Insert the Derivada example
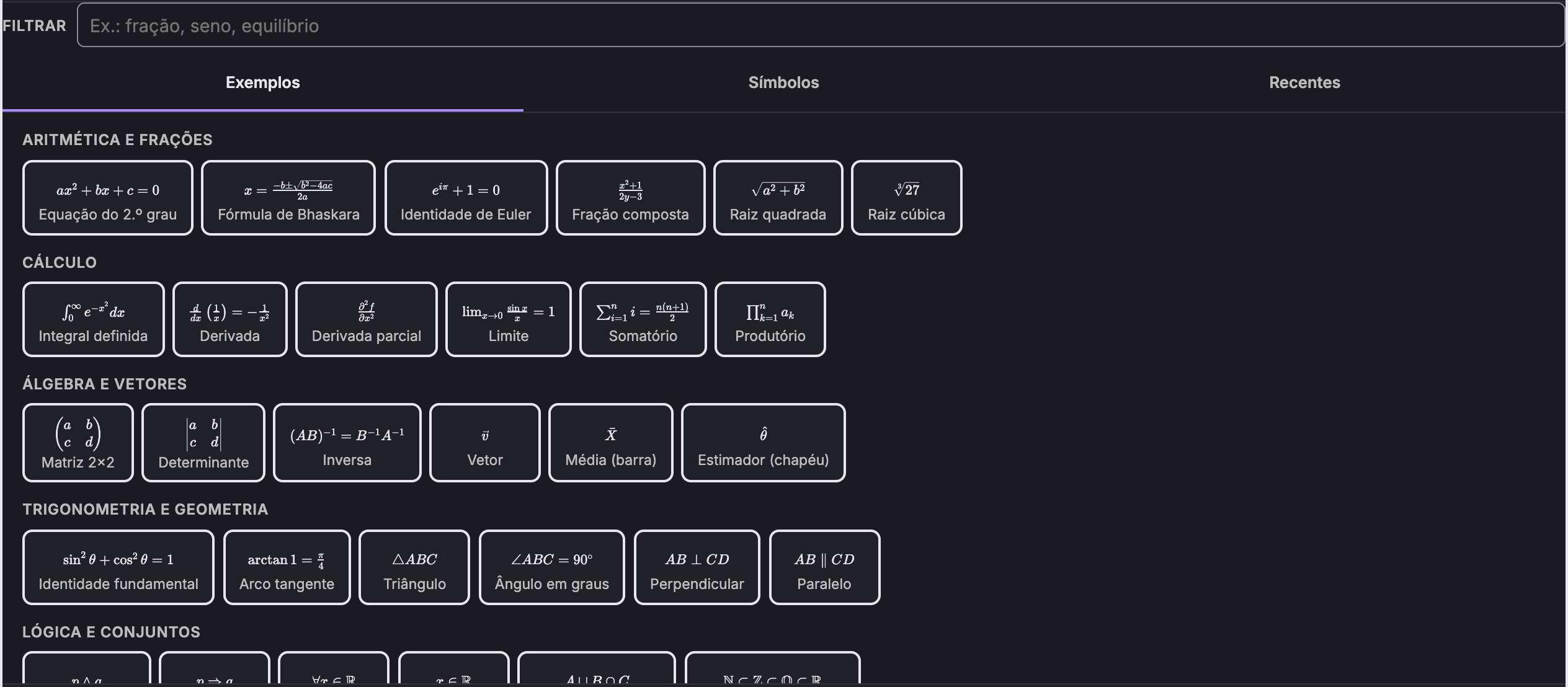Image resolution: width=1568 pixels, height=687 pixels. tap(229, 319)
